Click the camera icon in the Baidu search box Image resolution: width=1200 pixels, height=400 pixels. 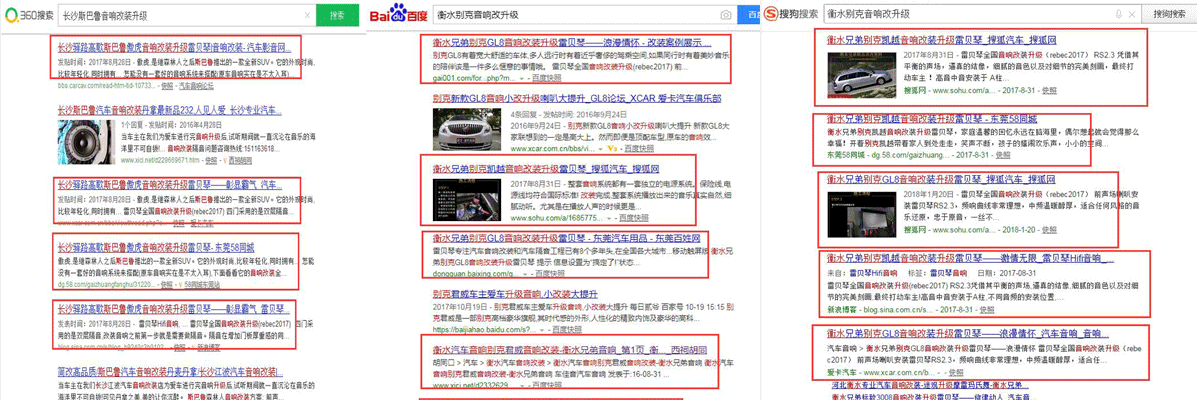coord(726,15)
